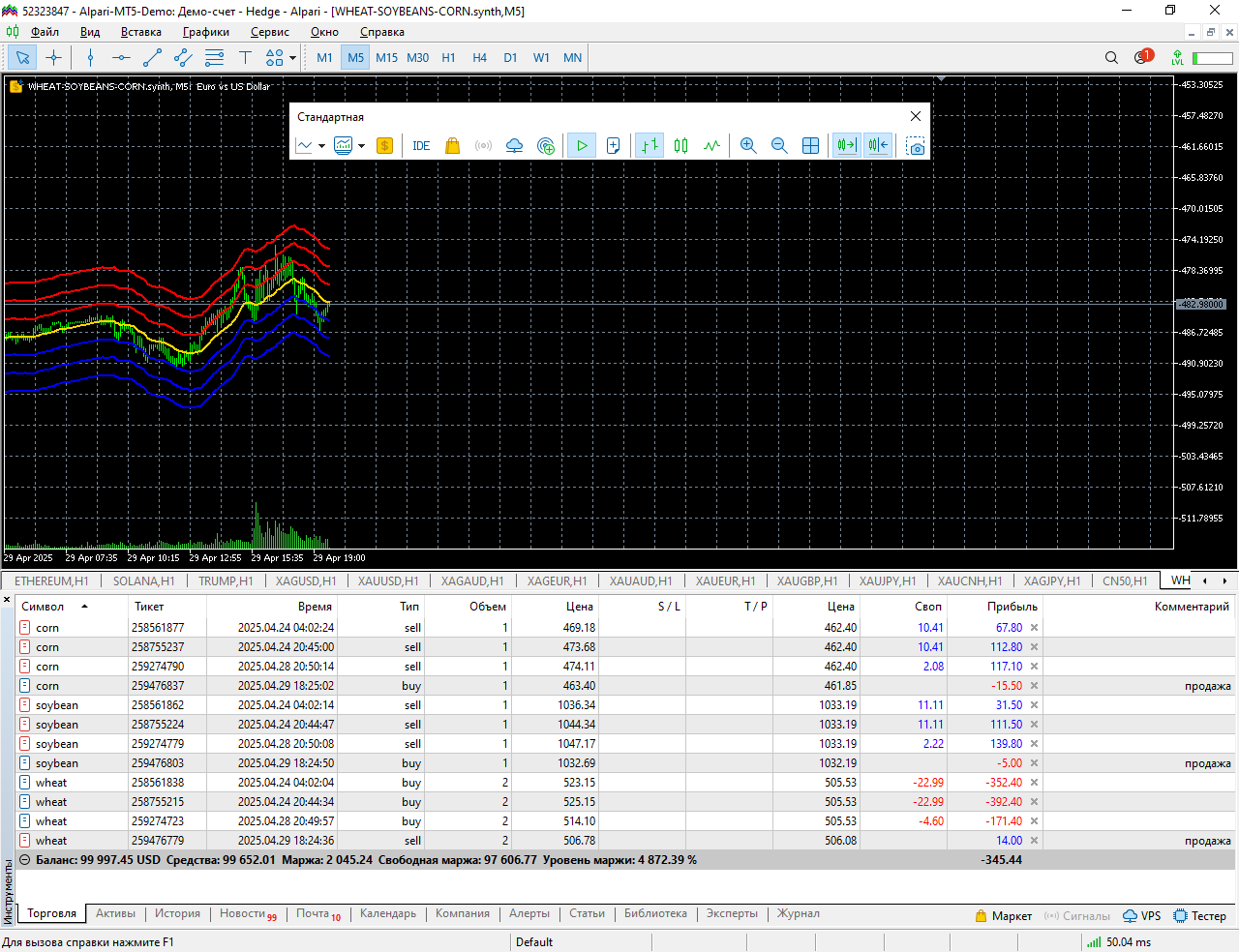
Task: Close the corn position ticket 258561877
Action: click(x=1034, y=628)
